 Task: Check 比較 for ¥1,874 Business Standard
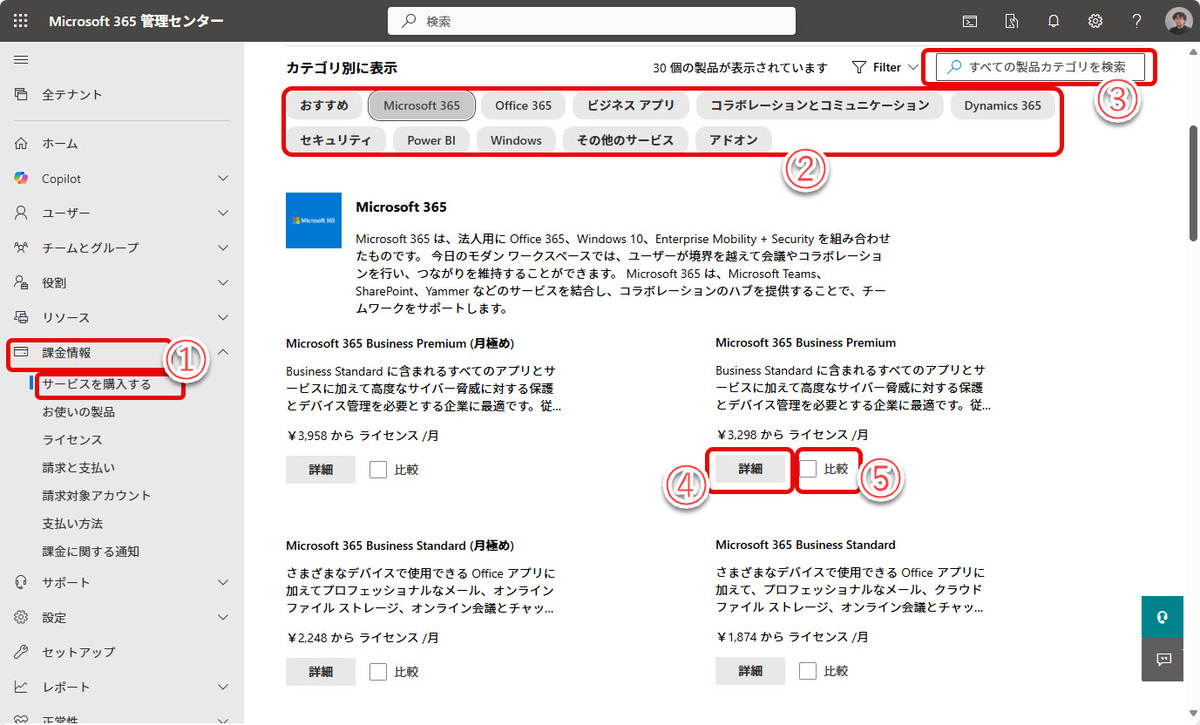point(808,671)
